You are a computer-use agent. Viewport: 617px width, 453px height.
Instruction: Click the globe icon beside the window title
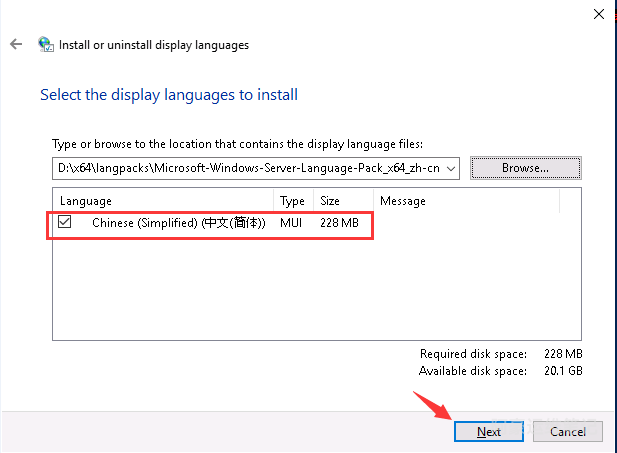tap(46, 45)
